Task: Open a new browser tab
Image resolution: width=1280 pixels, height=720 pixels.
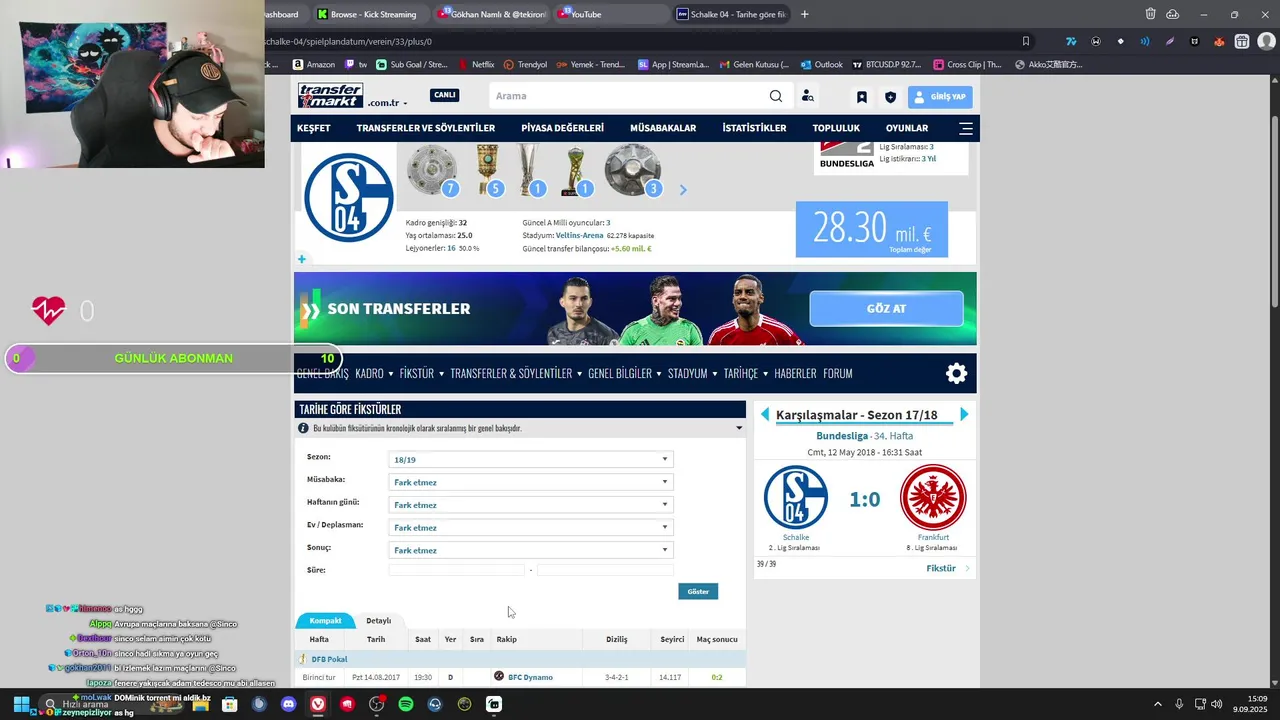Action: [x=805, y=14]
